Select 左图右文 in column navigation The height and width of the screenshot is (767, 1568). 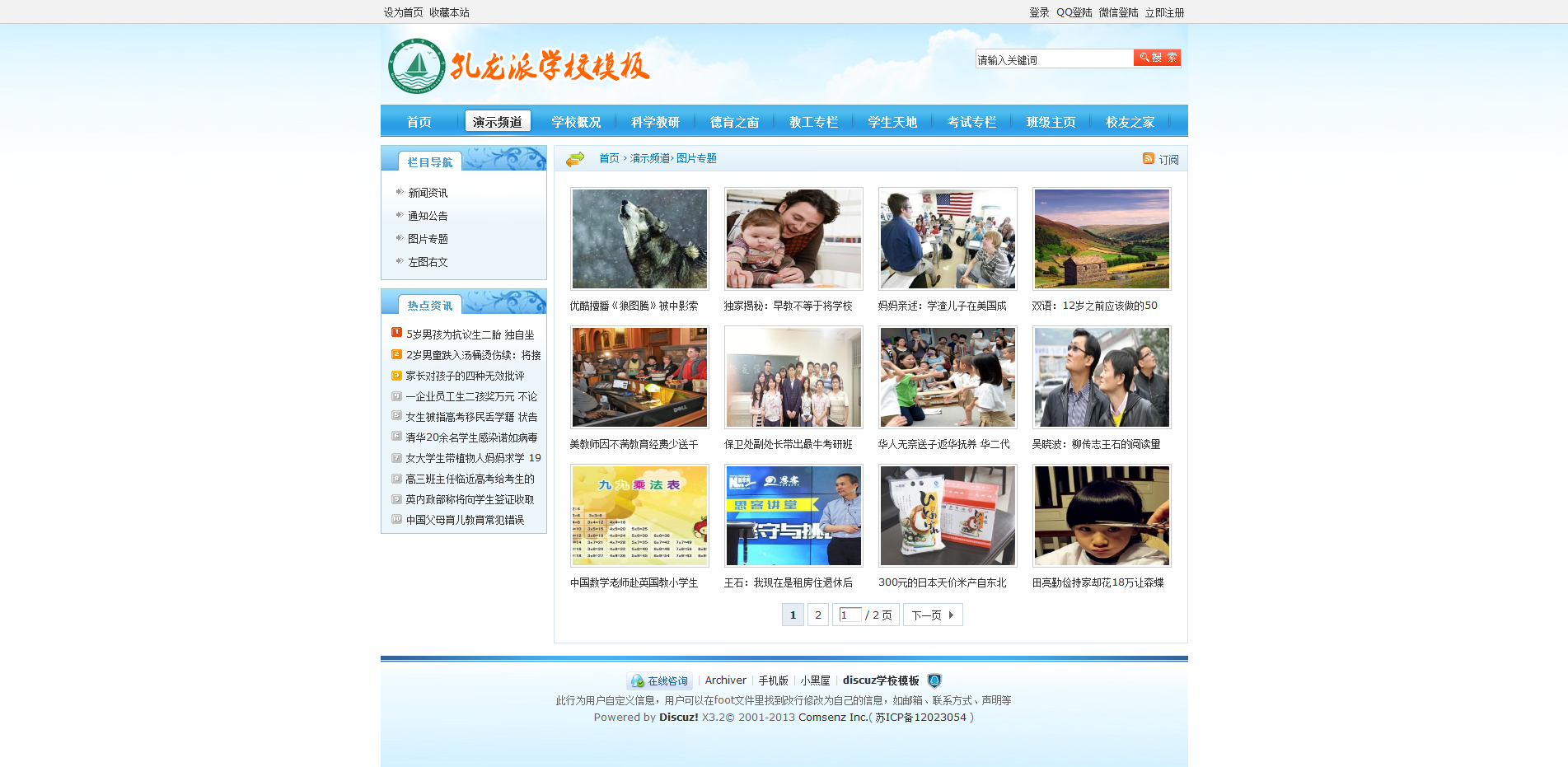click(x=428, y=262)
